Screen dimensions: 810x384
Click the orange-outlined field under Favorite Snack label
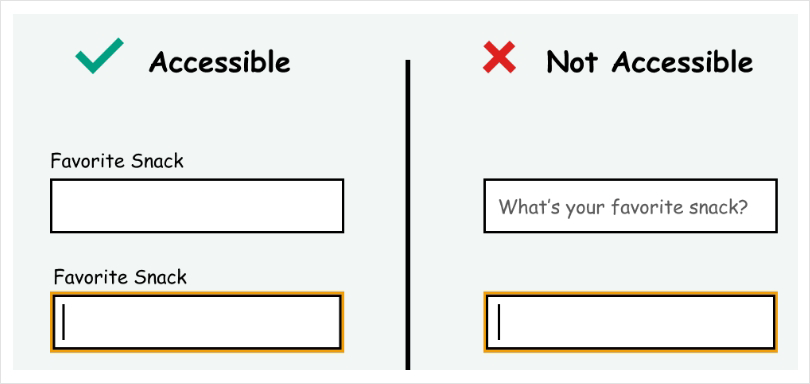(197, 322)
